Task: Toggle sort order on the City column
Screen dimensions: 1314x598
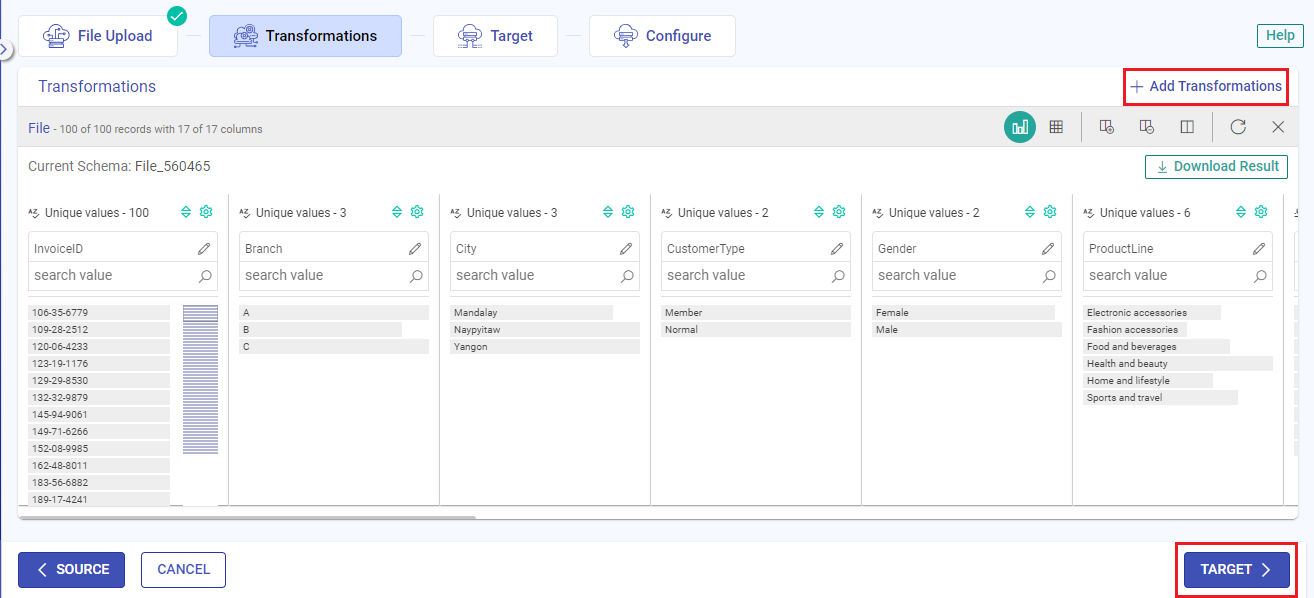Action: tap(607, 212)
